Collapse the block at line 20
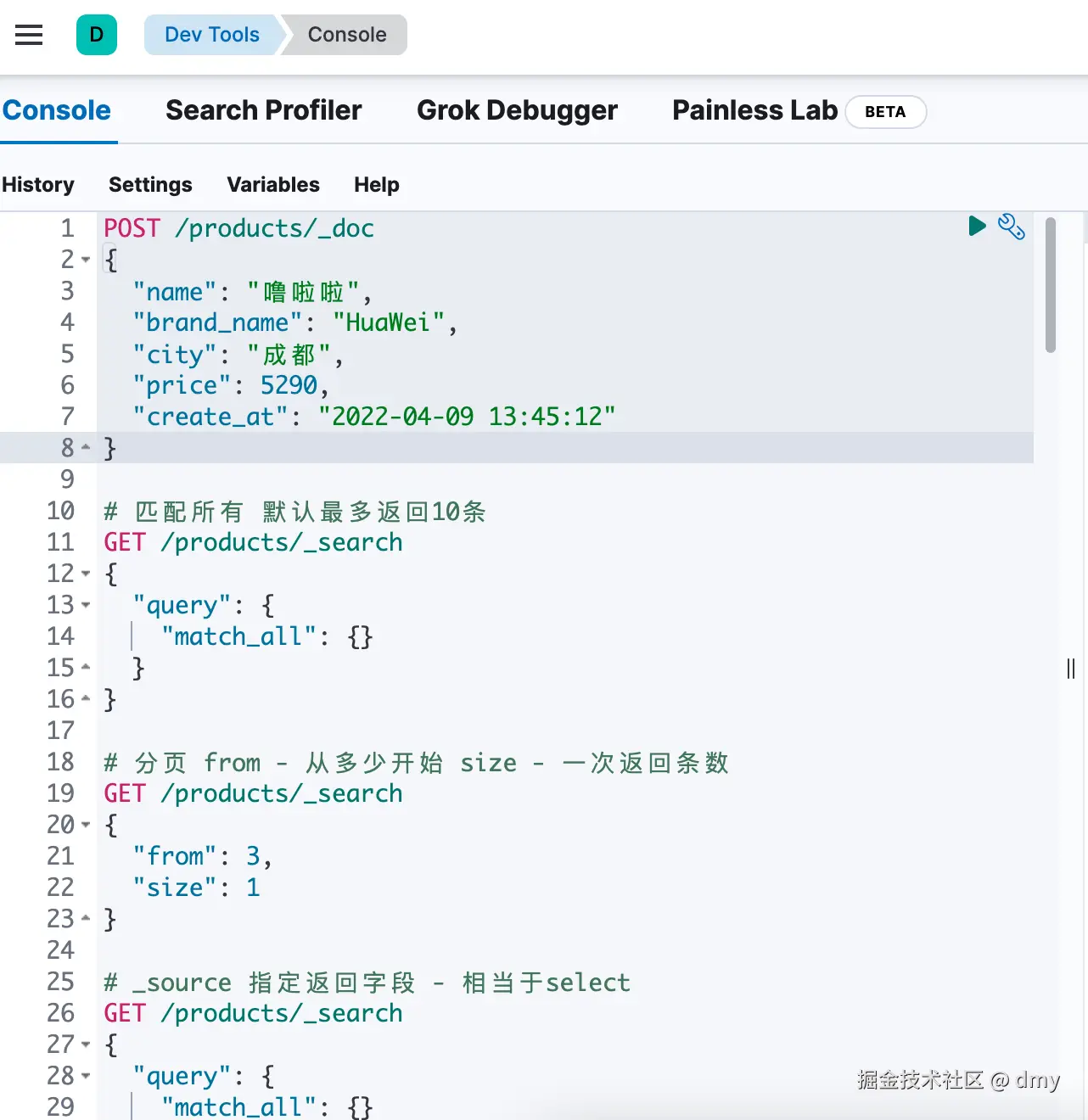1088x1120 pixels. pos(86,825)
